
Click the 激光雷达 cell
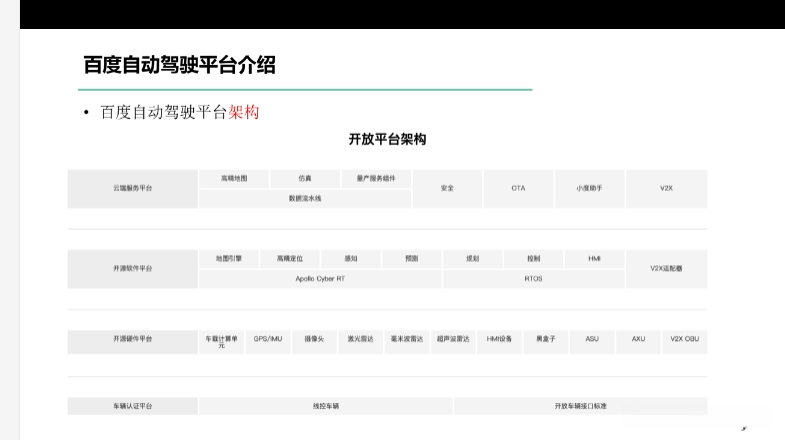point(360,342)
